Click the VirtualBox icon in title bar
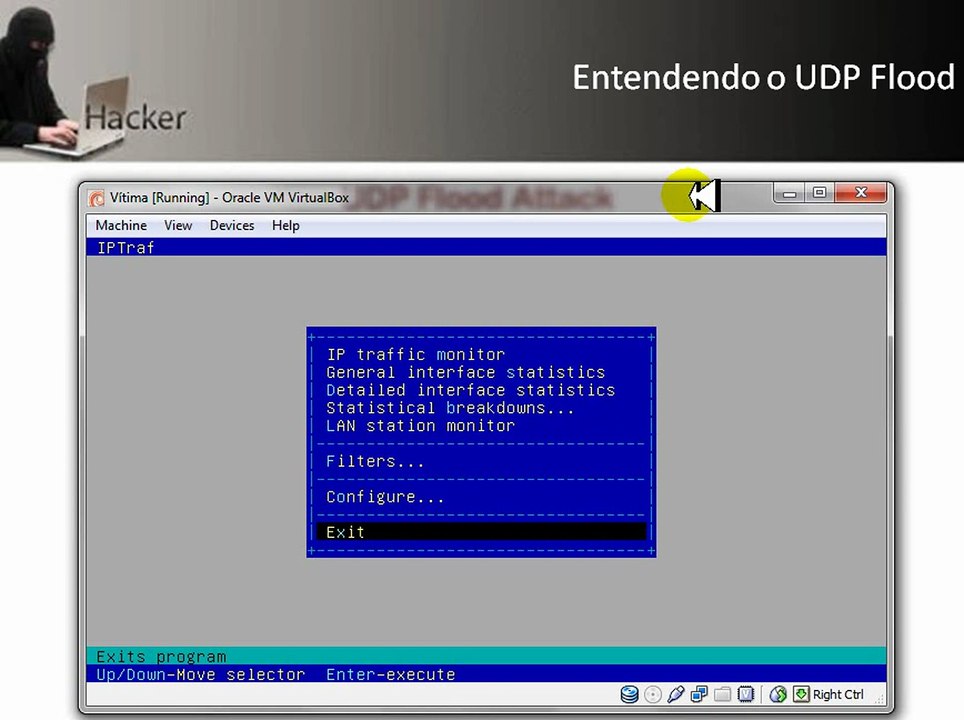 click(97, 198)
